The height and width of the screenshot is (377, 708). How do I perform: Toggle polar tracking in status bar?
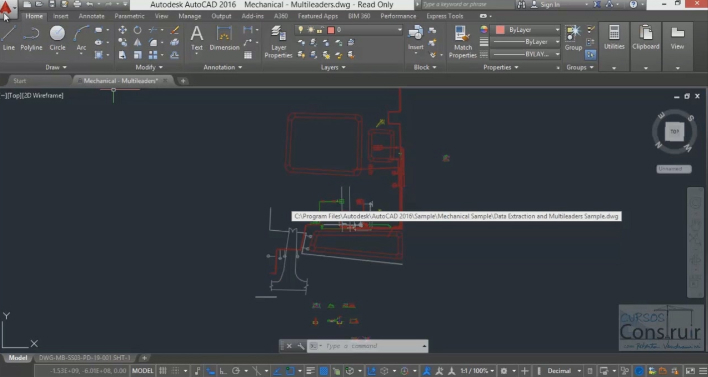click(236, 371)
